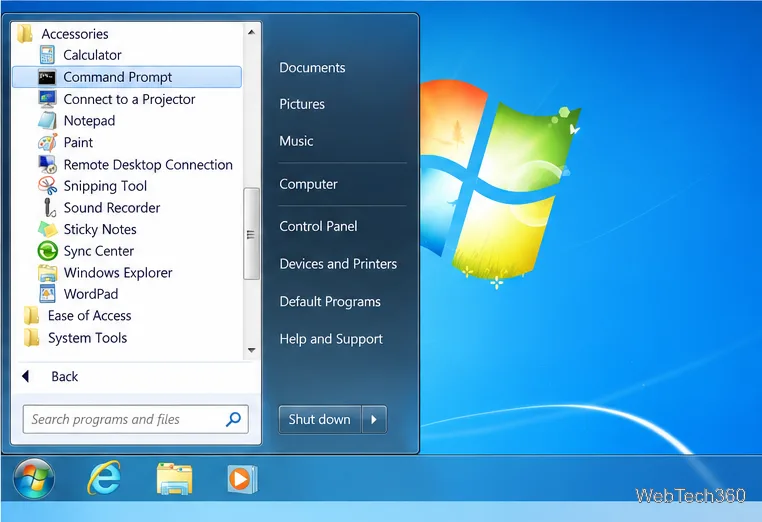Click the Shut down button
The height and width of the screenshot is (522, 762).
(320, 419)
